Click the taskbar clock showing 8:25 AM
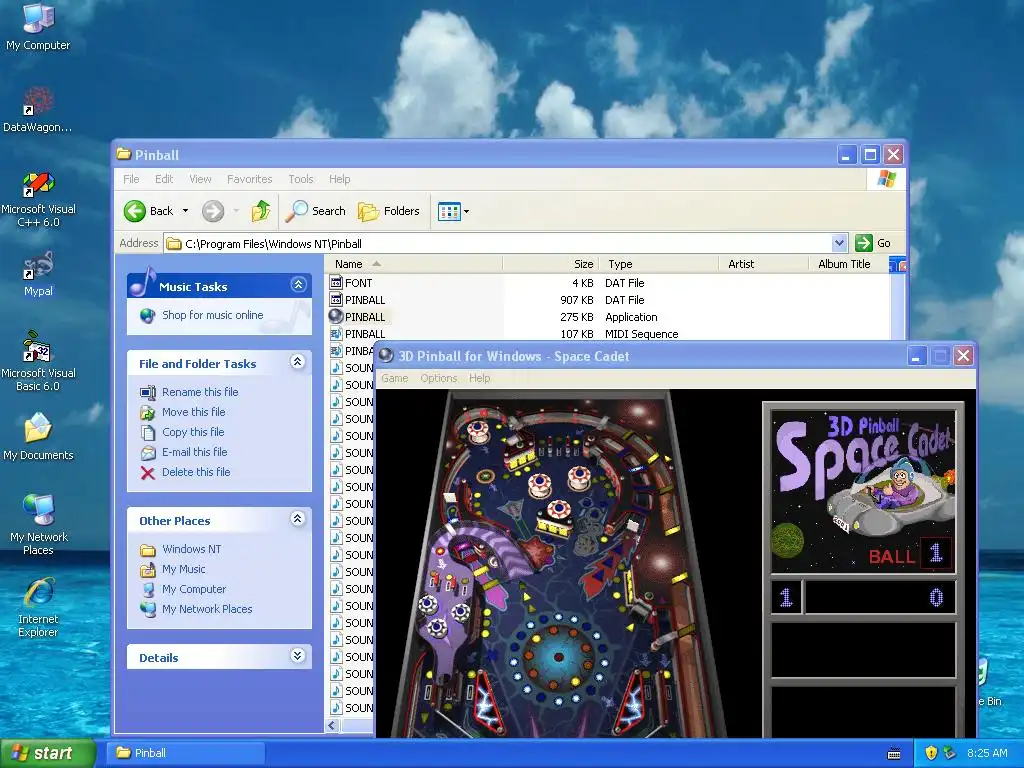 point(987,753)
